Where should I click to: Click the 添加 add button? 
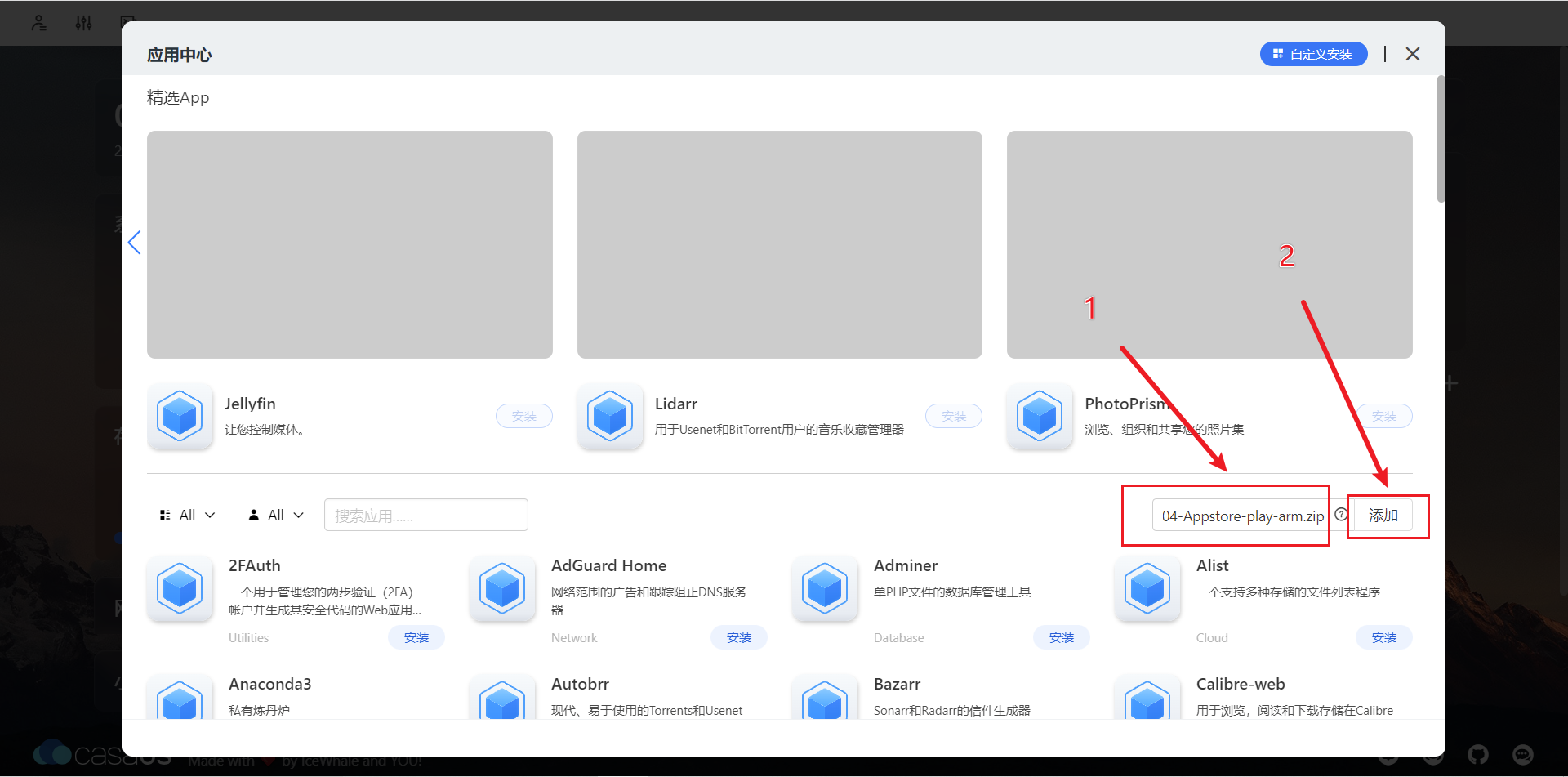(1383, 516)
